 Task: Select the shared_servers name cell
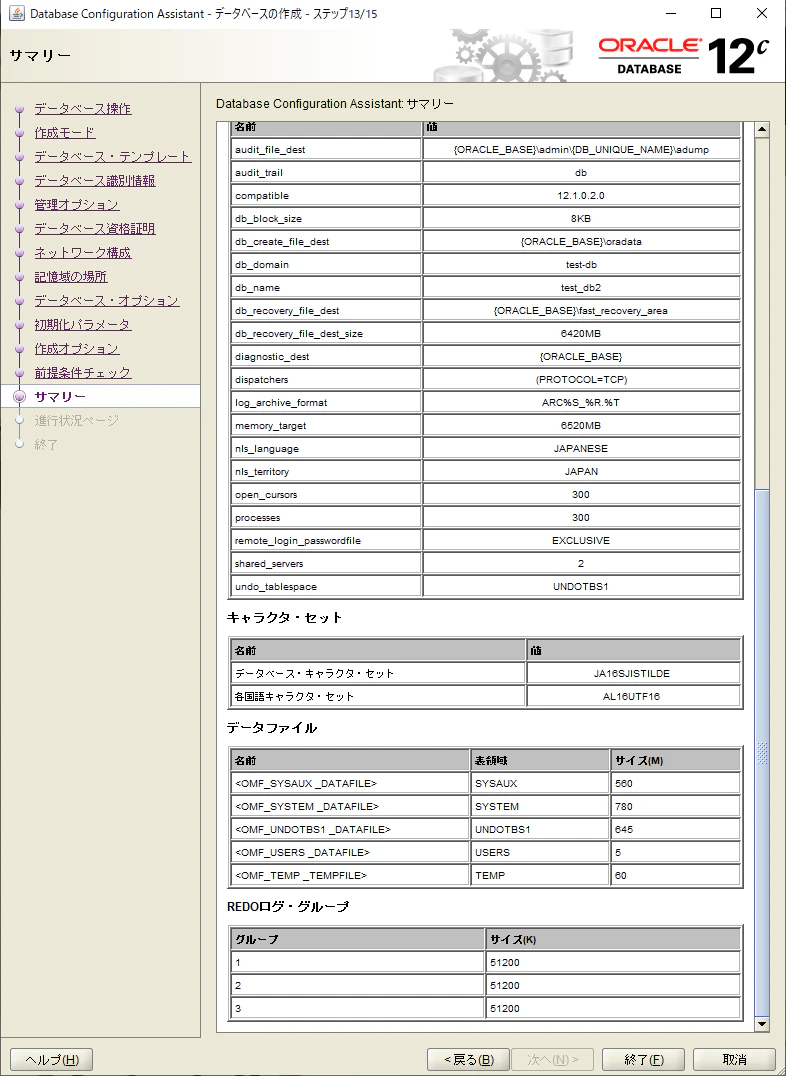point(326,563)
